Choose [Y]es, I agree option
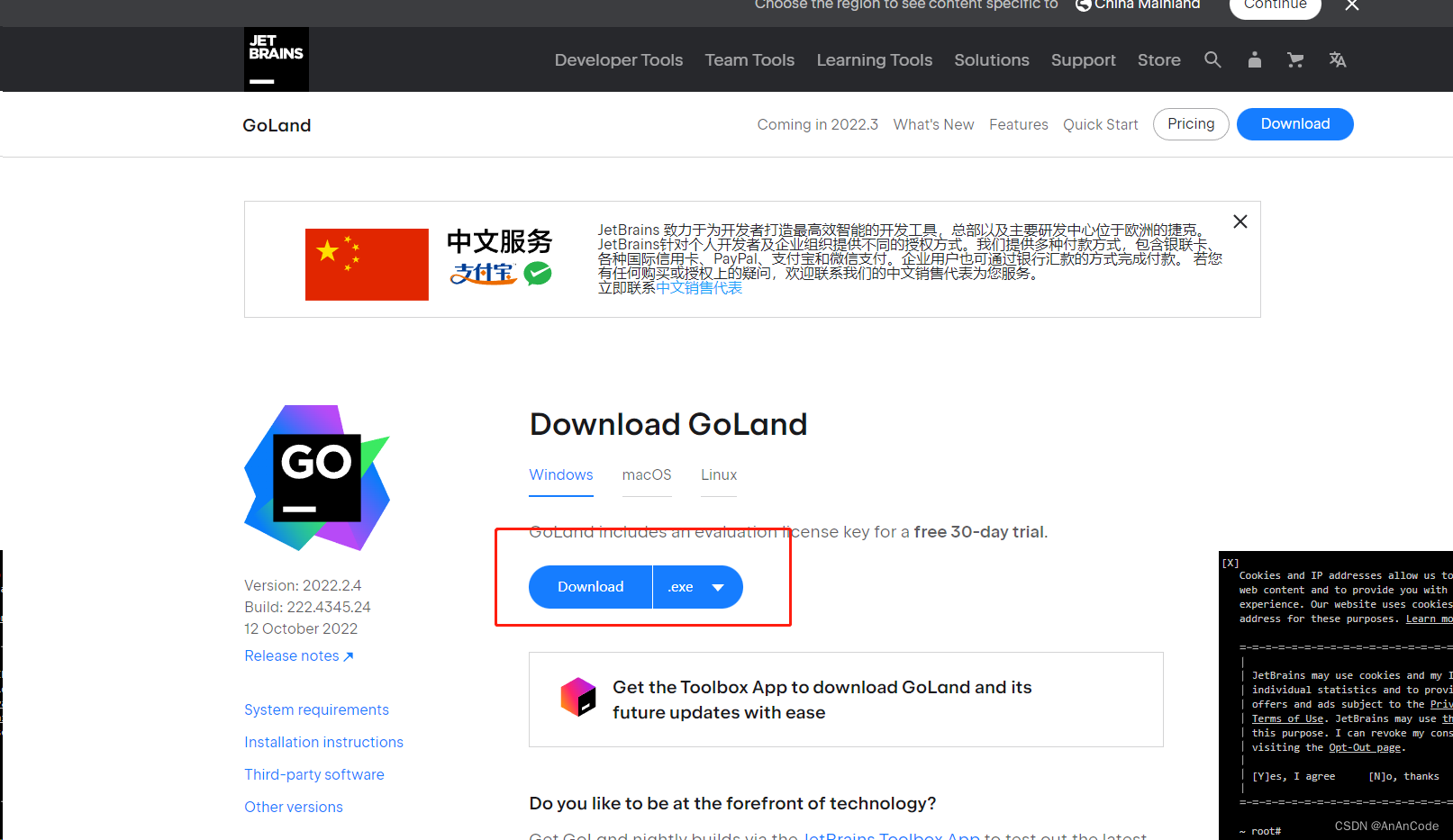This screenshot has height=840, width=1453. click(x=1294, y=776)
